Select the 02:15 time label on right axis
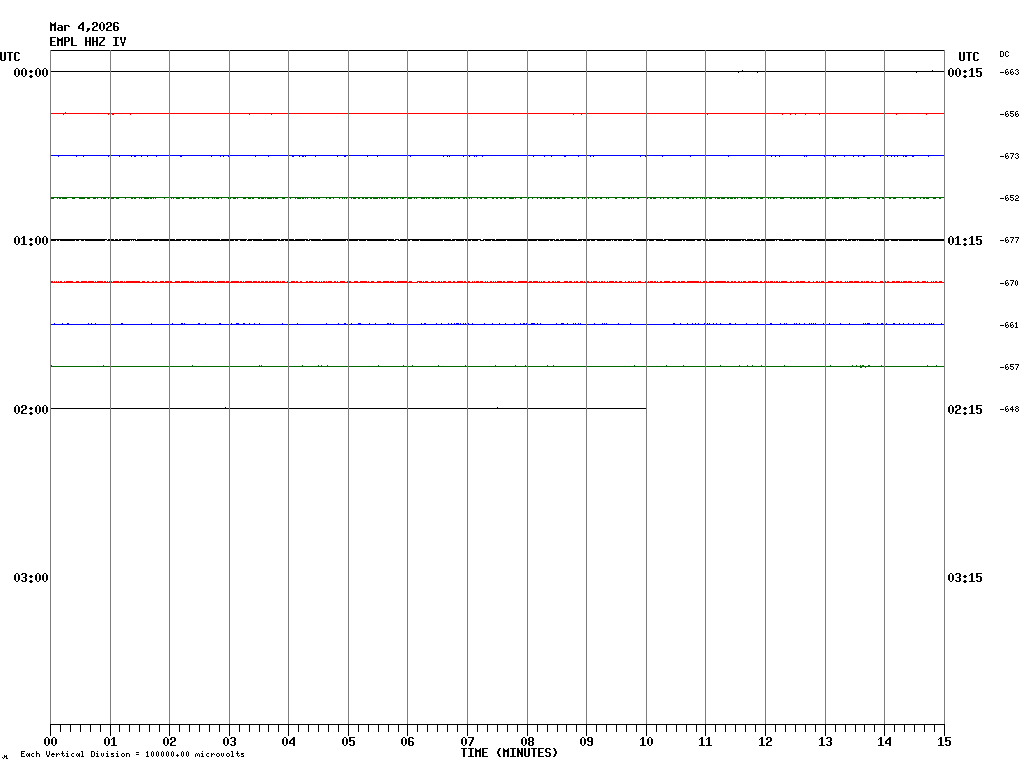 pyautogui.click(x=965, y=410)
